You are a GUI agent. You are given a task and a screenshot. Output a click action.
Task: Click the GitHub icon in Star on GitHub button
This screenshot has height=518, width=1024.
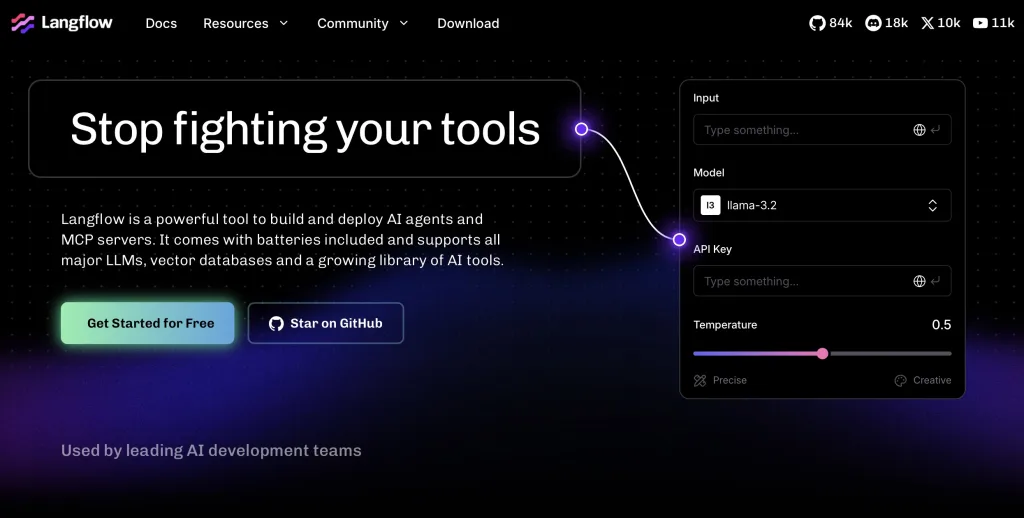(276, 323)
